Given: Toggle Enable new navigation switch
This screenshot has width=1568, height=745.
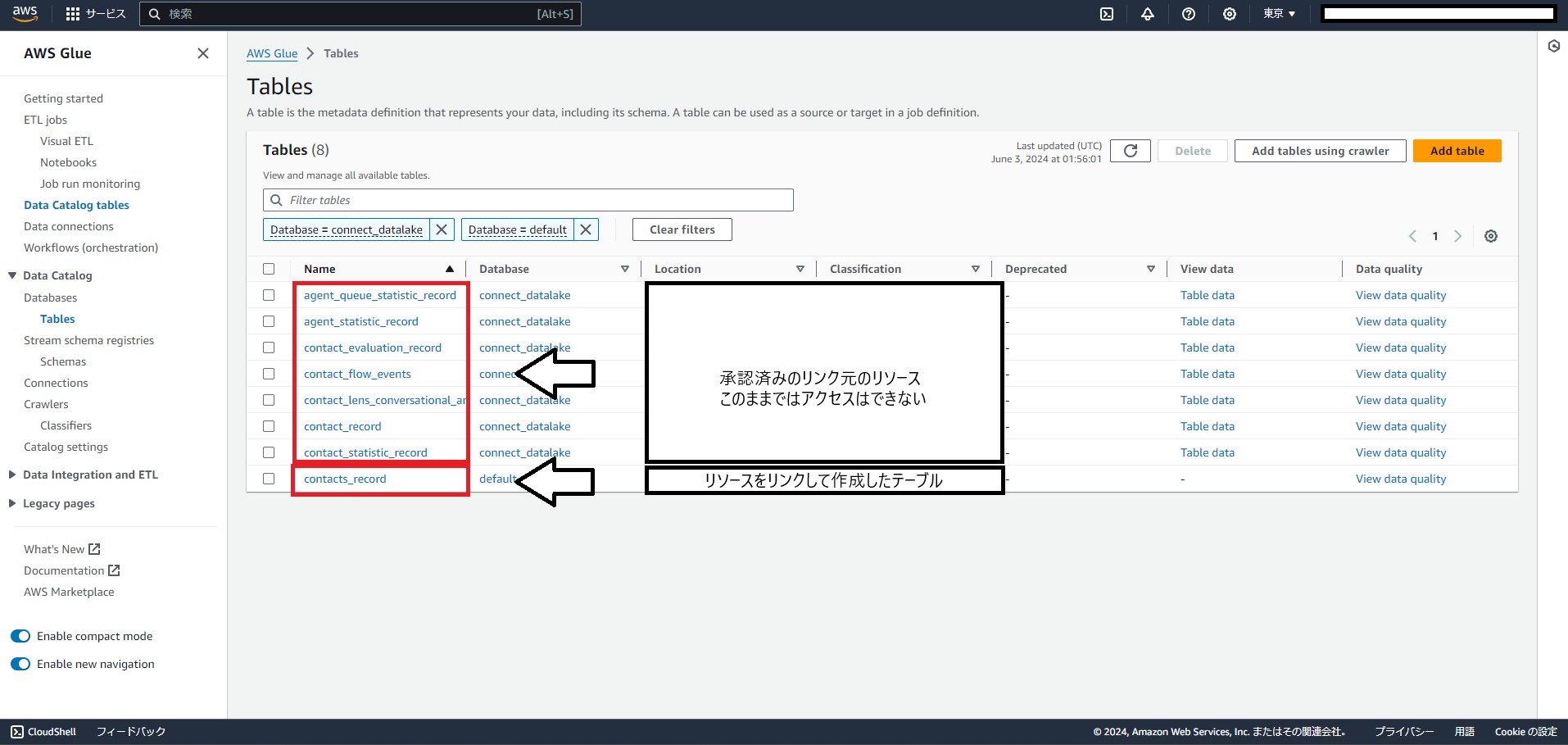Looking at the screenshot, I should tap(20, 664).
